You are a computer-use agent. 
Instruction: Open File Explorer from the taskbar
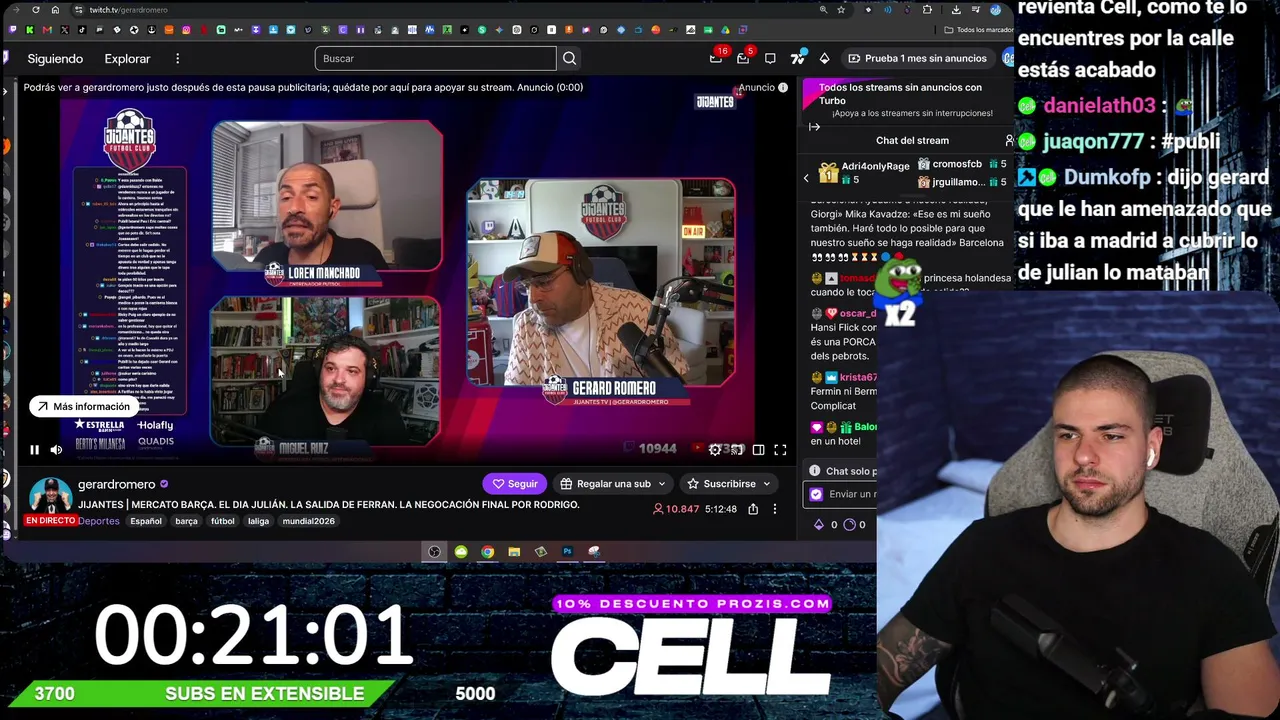514,552
